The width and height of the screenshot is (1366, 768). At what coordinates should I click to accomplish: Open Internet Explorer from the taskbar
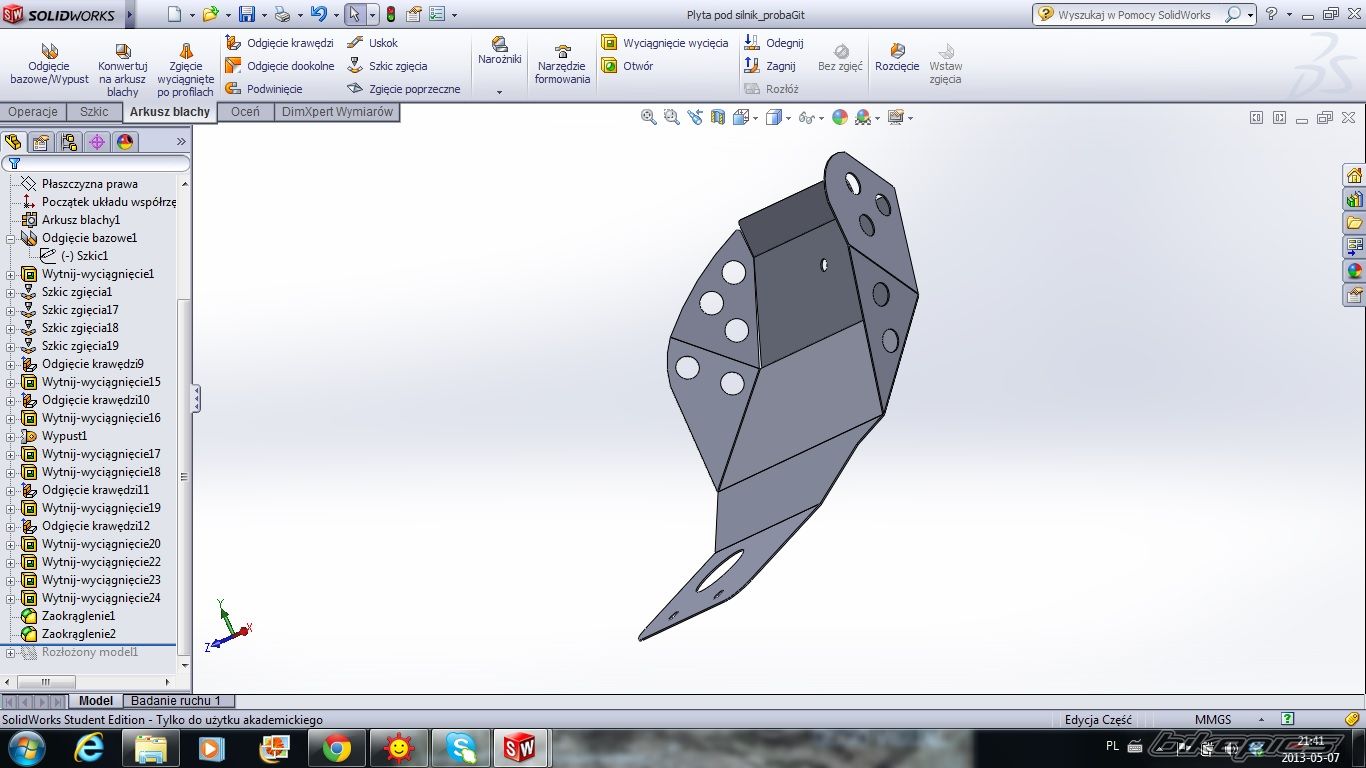coord(89,748)
